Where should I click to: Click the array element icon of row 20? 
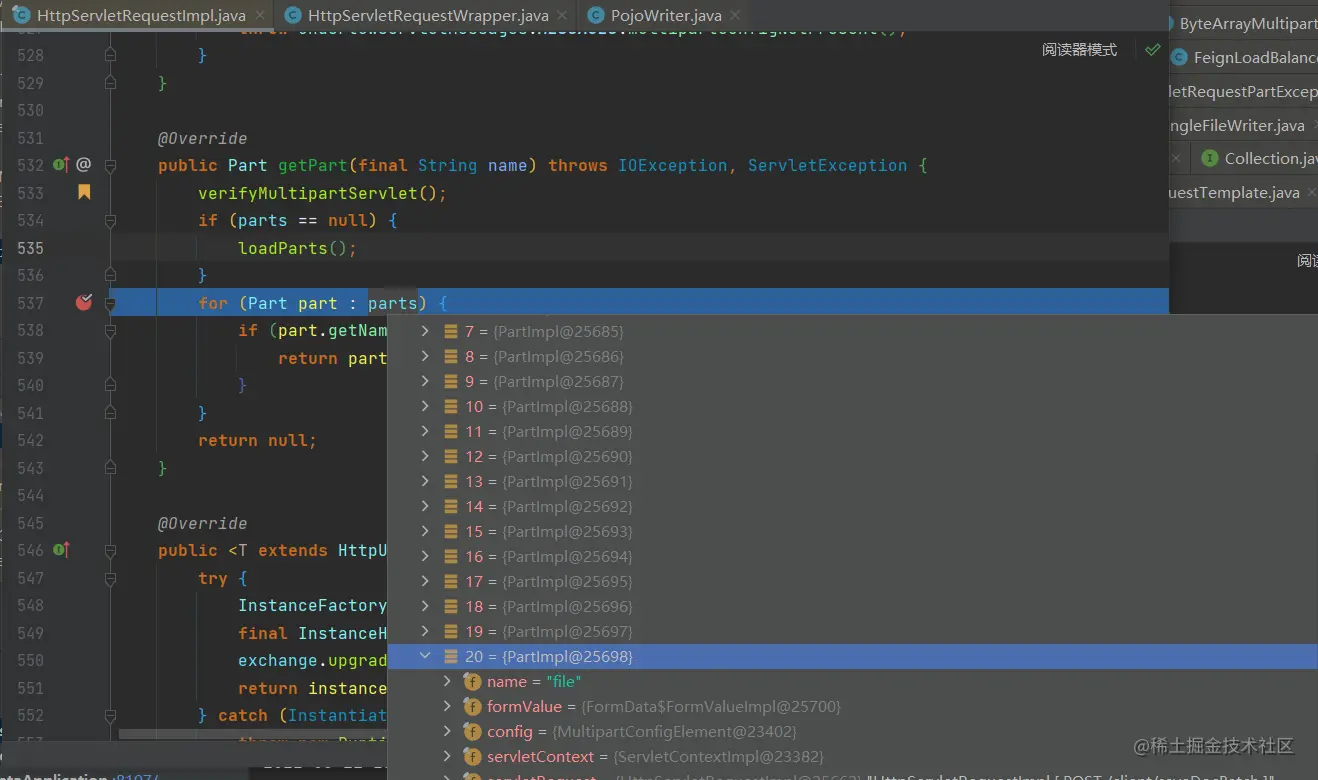click(452, 656)
